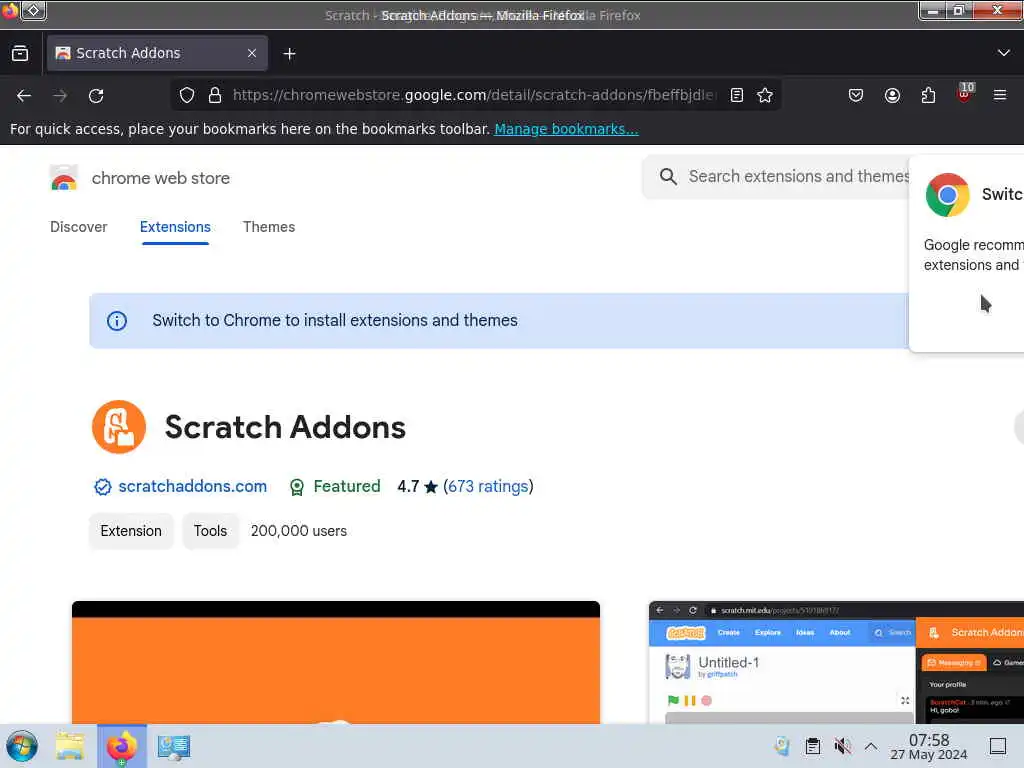Click the Featured badge icon
Image resolution: width=1024 pixels, height=768 pixels.
[296, 487]
